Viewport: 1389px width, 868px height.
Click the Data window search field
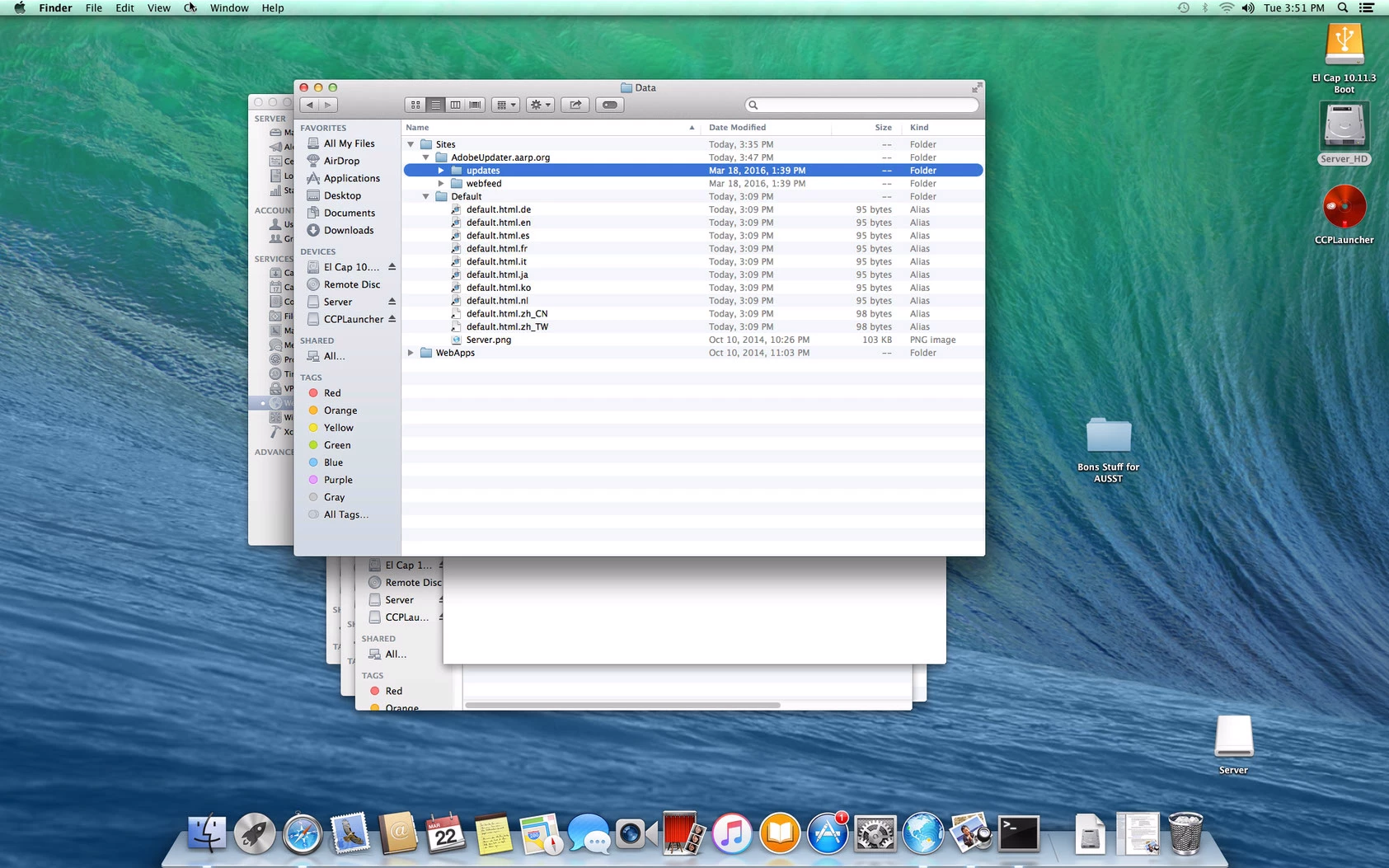tap(862, 105)
